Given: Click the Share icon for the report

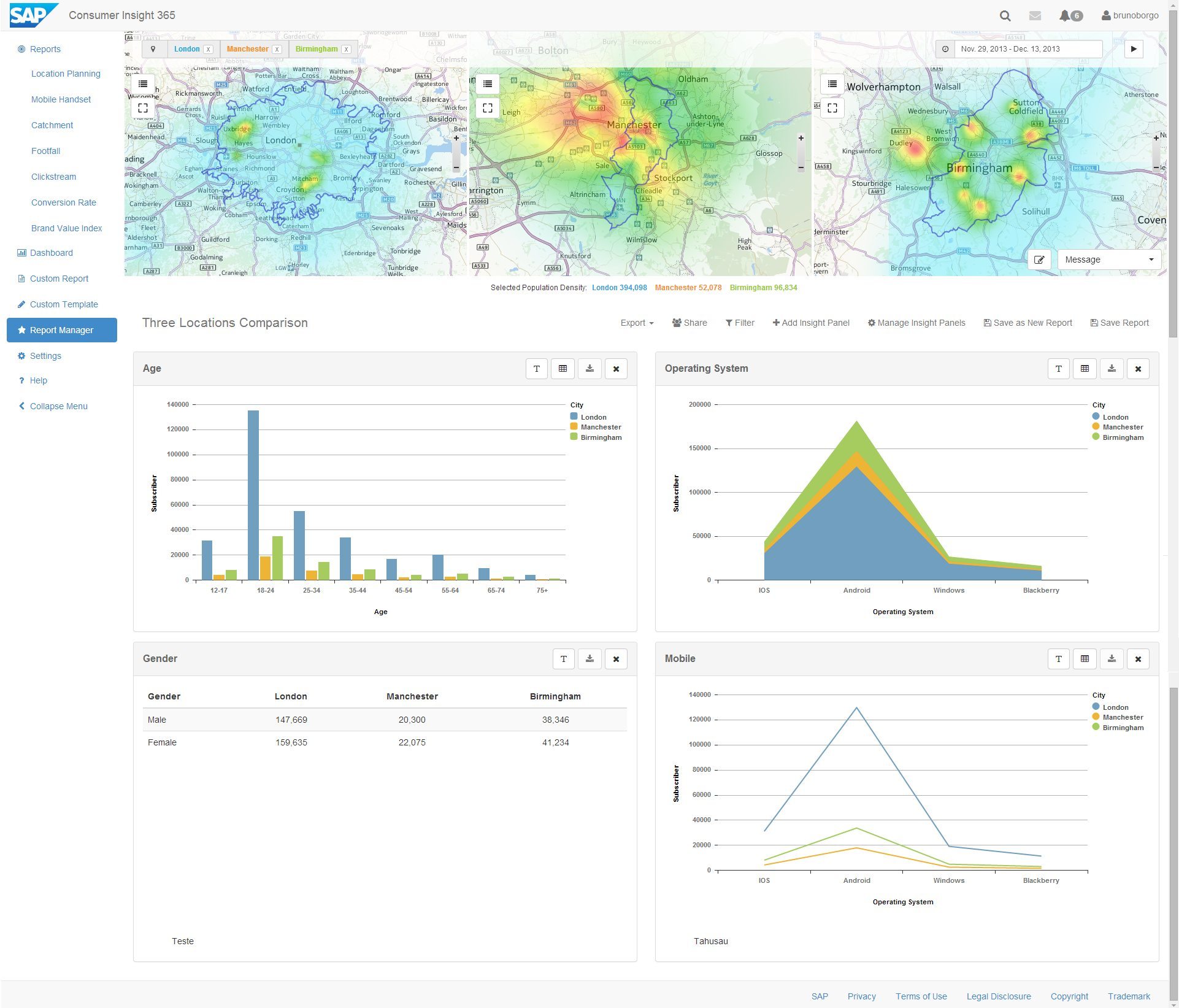Looking at the screenshot, I should pyautogui.click(x=677, y=323).
